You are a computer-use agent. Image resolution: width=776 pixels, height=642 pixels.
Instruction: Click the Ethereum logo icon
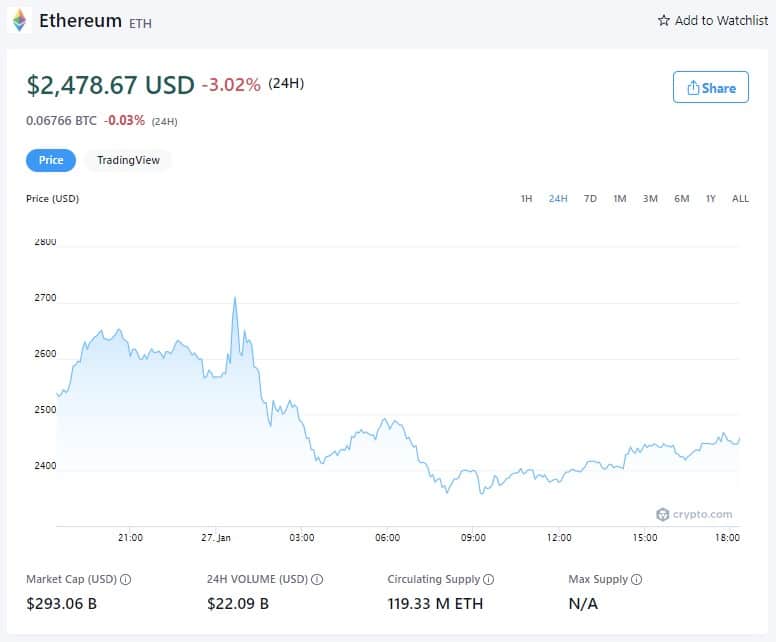click(x=19, y=21)
